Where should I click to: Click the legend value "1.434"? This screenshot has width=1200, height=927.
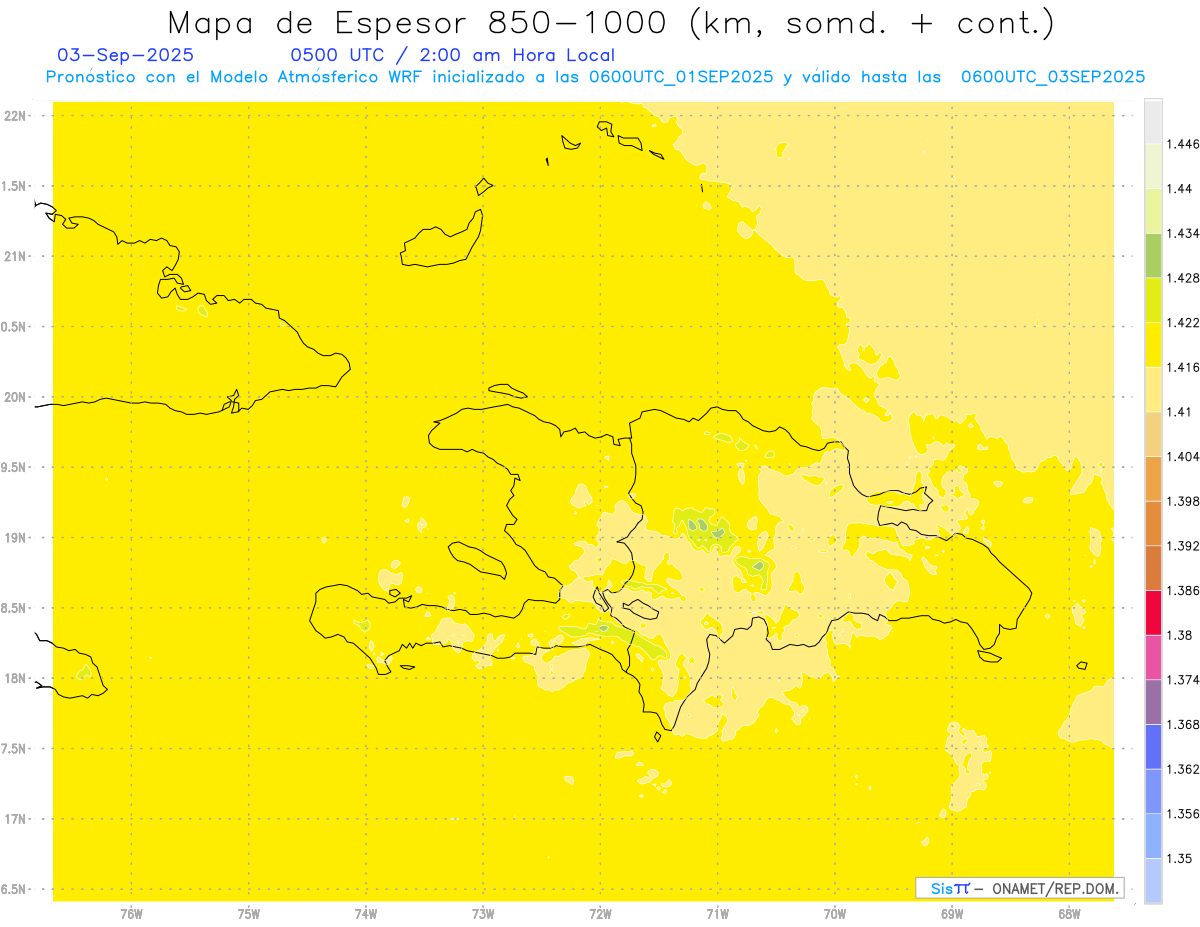(x=1184, y=234)
